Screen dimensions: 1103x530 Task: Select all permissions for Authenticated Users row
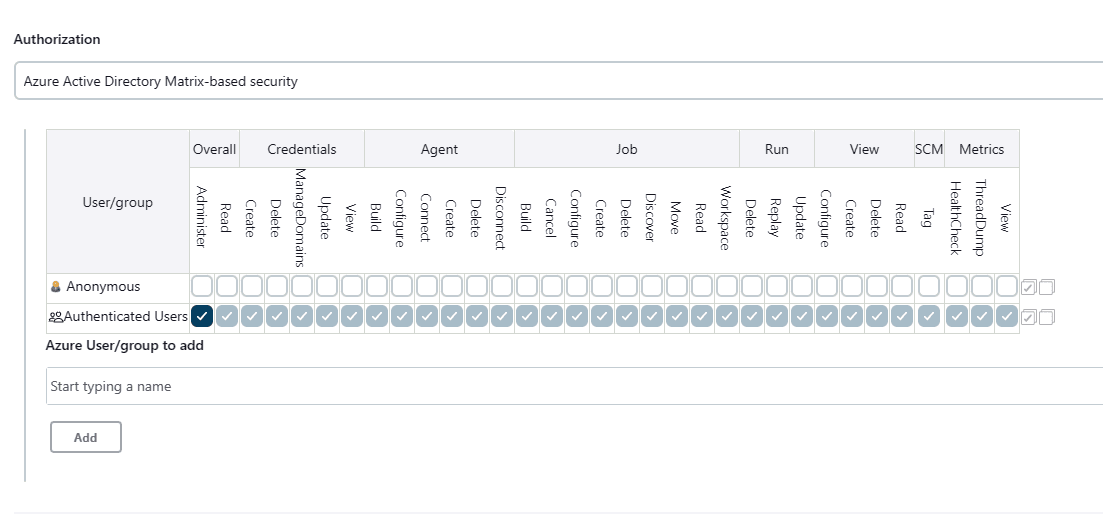(x=1028, y=317)
